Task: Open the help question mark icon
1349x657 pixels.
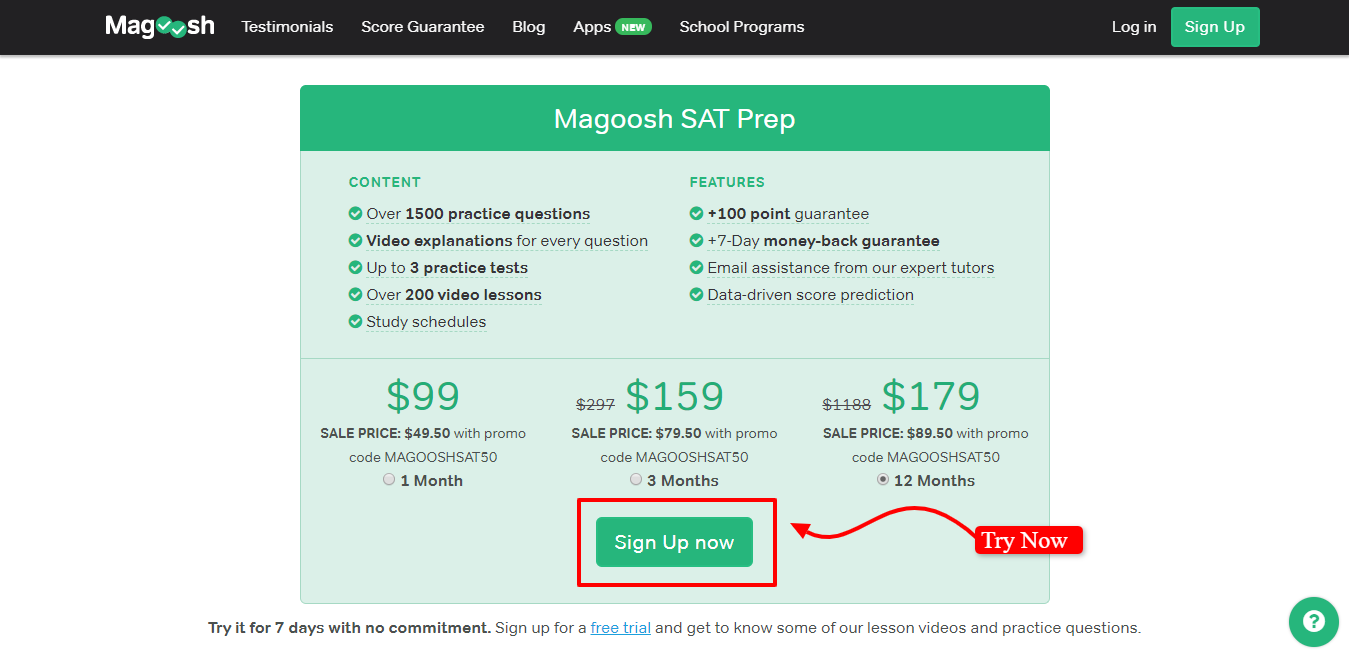Action: (1313, 622)
